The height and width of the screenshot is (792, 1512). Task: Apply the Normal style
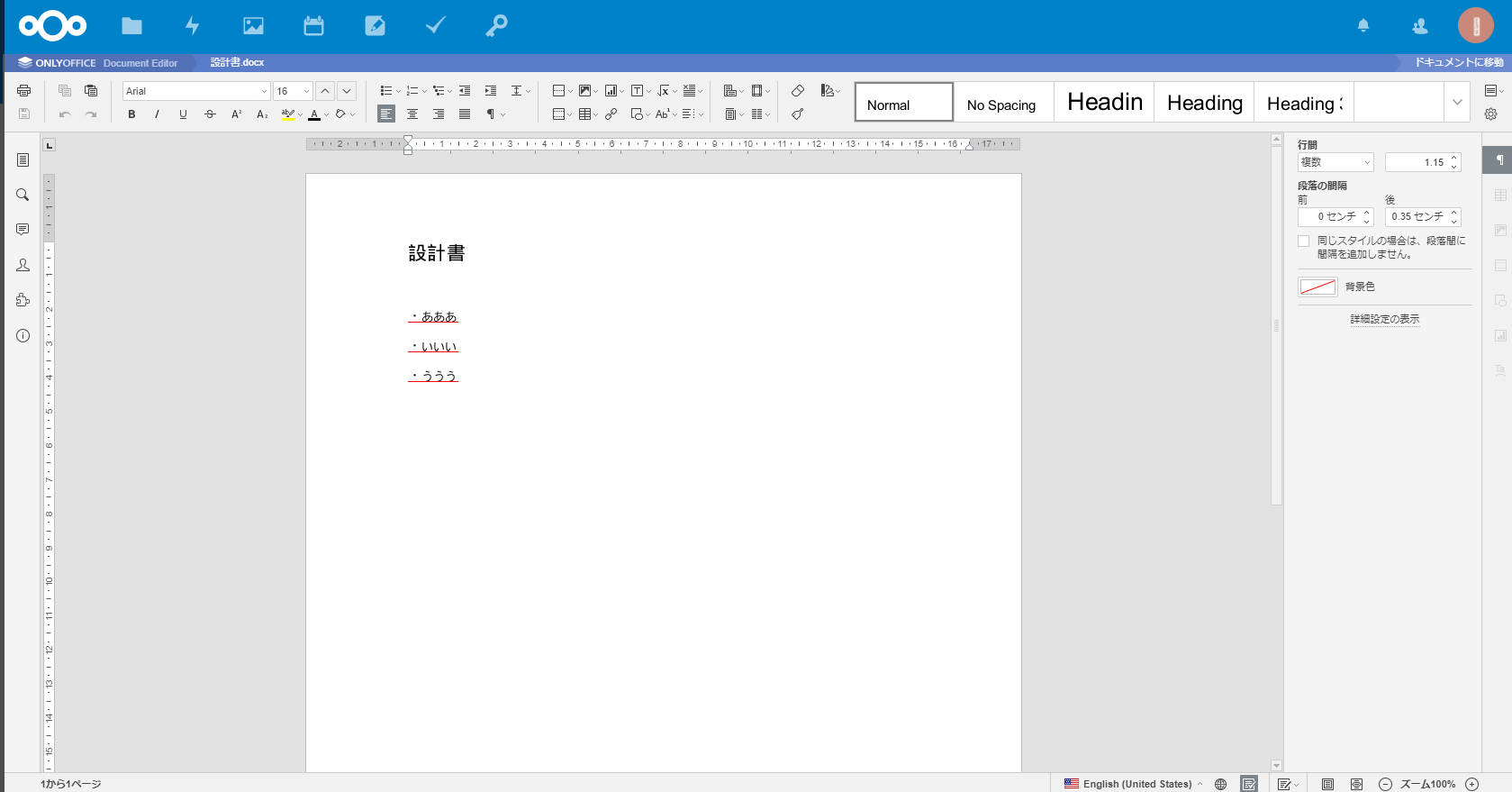pyautogui.click(x=904, y=102)
